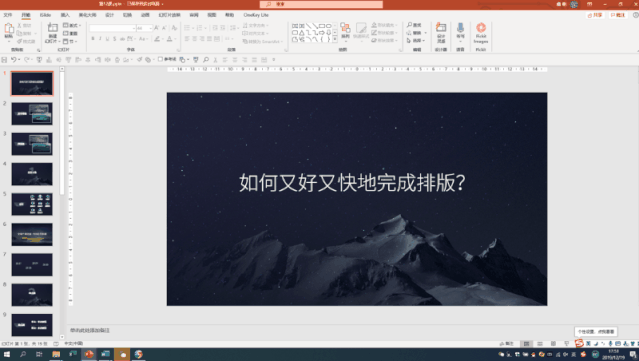Viewport: 639px width, 361px height.
Task: Toggle the checkbox in the quick access toolbar
Action: coord(160,59)
